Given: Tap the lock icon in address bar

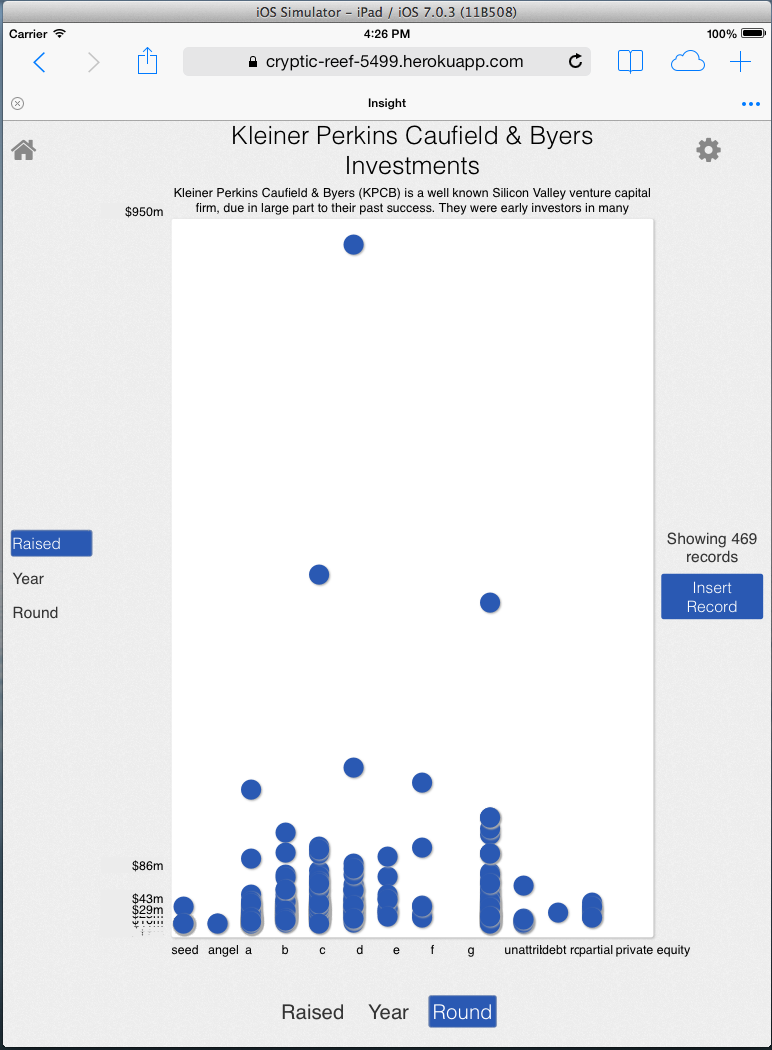Looking at the screenshot, I should pyautogui.click(x=252, y=62).
